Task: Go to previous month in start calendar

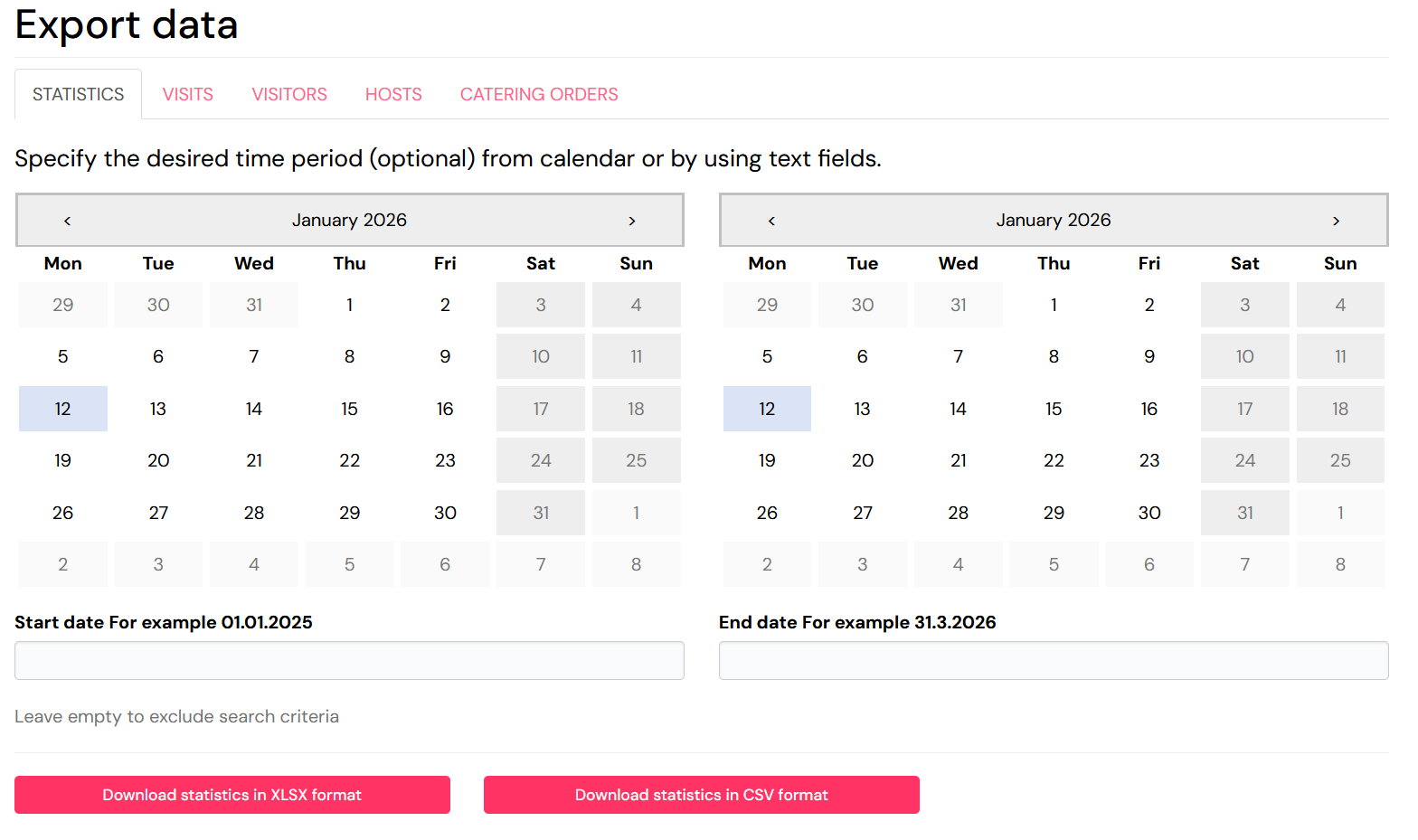Action: (67, 221)
